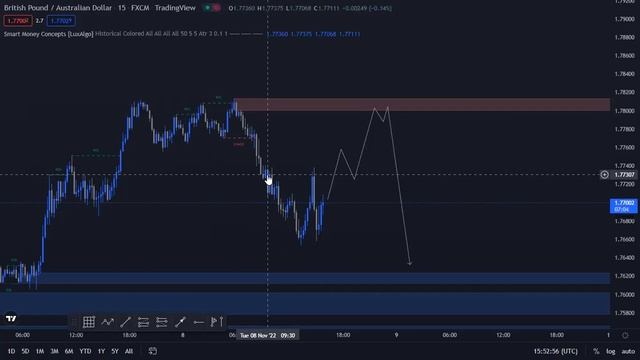The height and width of the screenshot is (360, 640).
Task: Switch chart range to 5D
Action: tap(25, 351)
